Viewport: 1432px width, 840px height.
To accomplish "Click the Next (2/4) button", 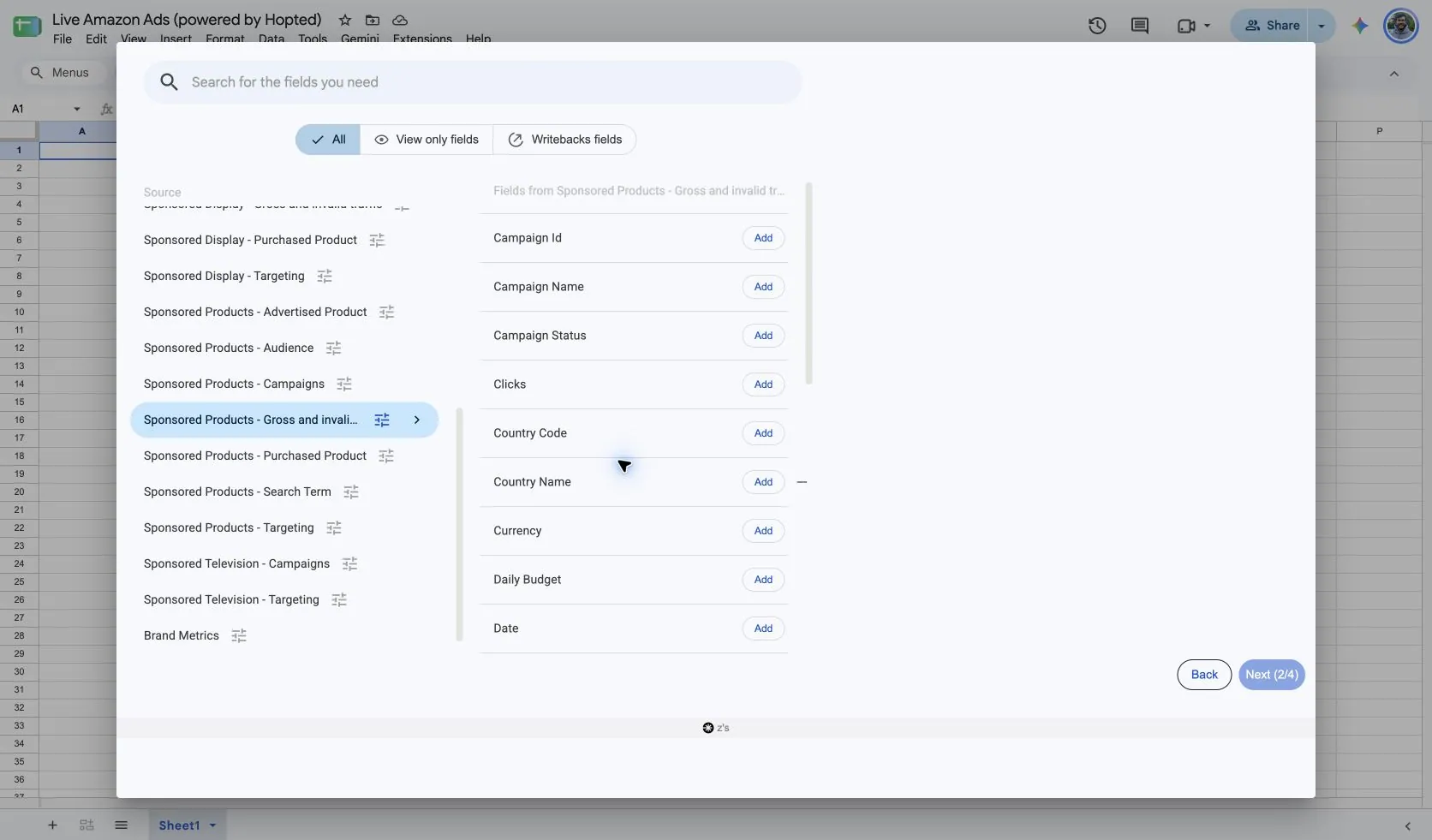I will [1272, 675].
